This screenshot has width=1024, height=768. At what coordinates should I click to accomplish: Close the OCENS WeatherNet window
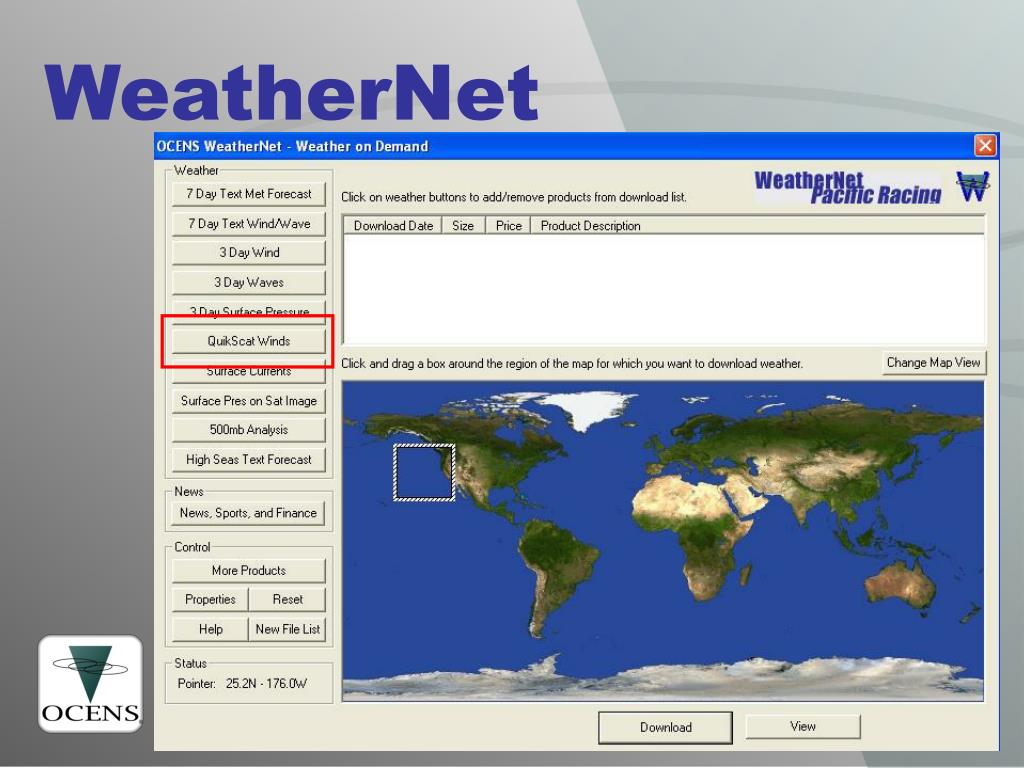tap(985, 145)
